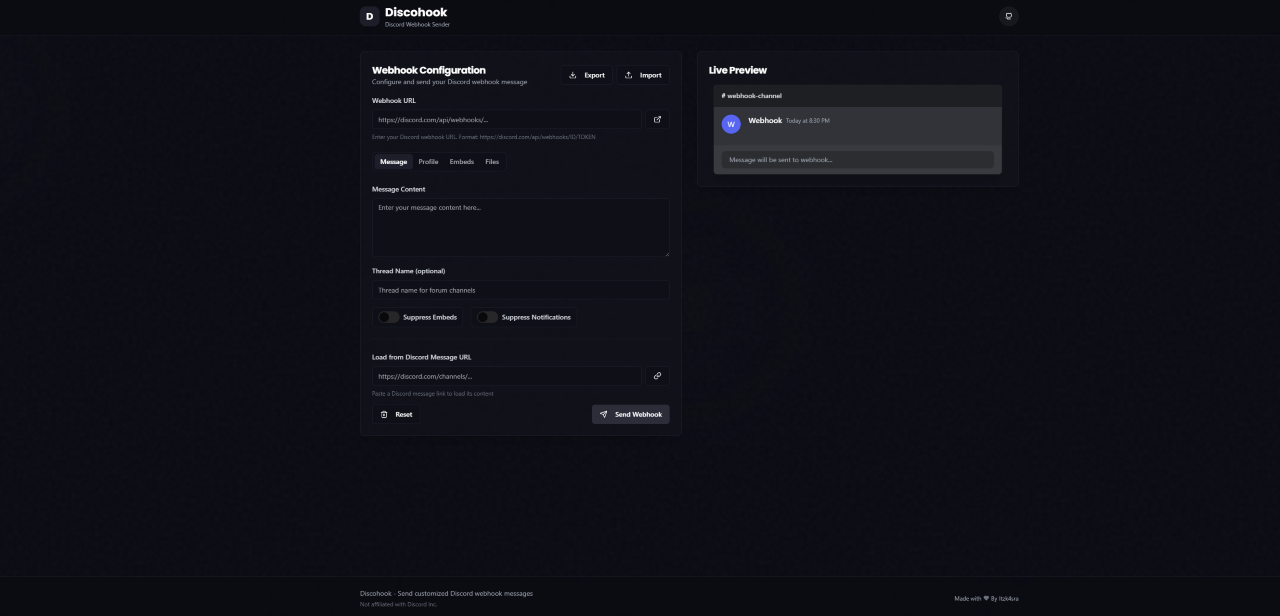Click the Import upload icon

(x=627, y=75)
